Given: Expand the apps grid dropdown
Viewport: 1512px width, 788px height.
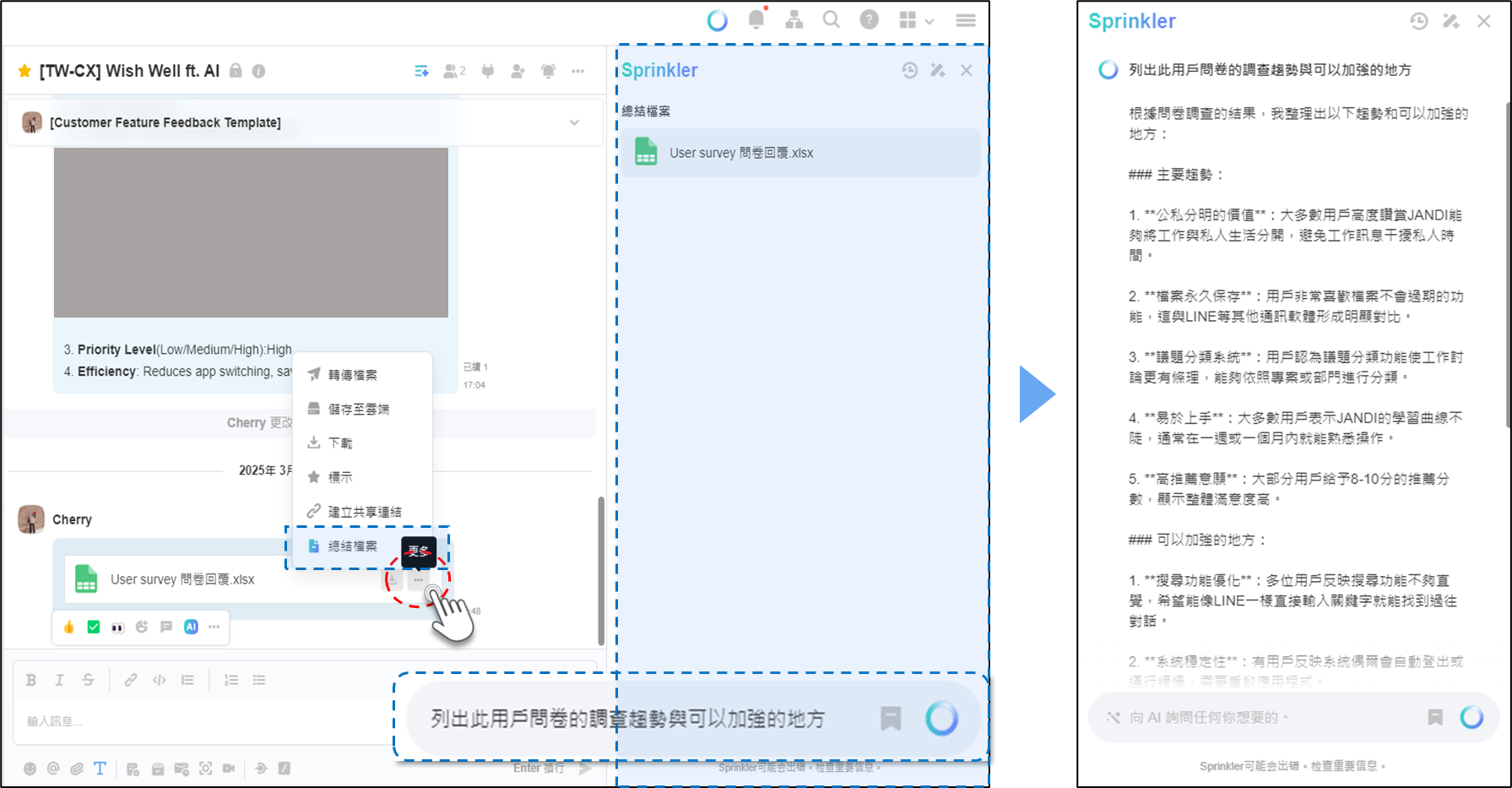Looking at the screenshot, I should click(916, 20).
